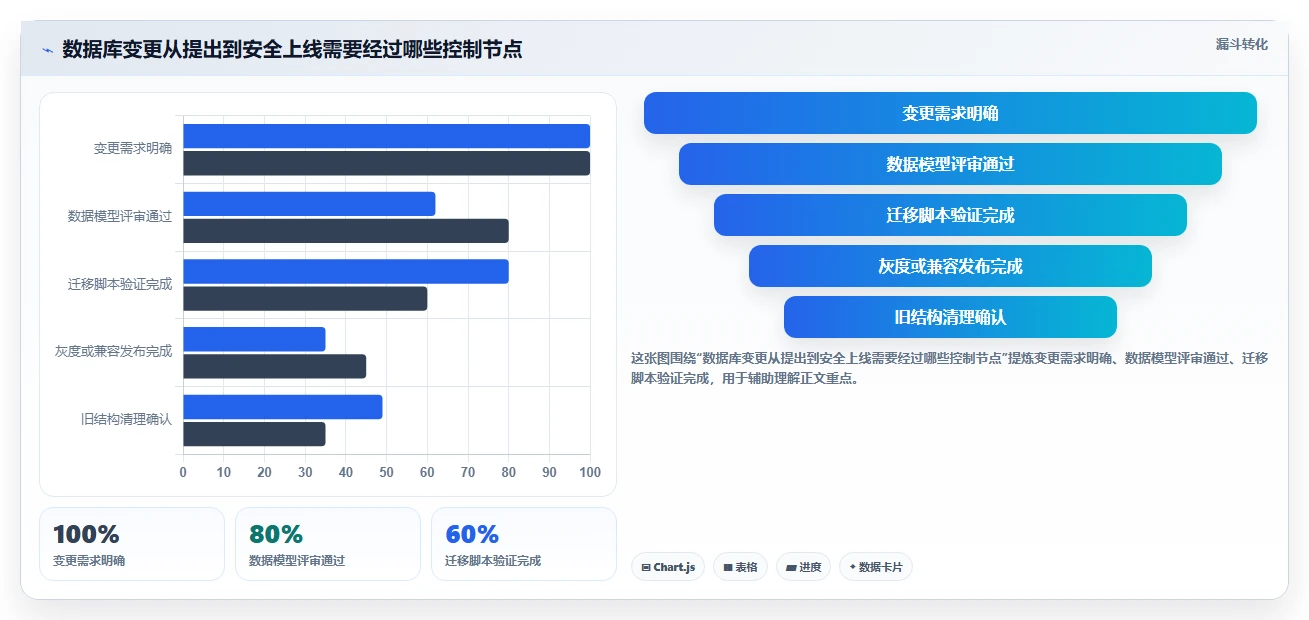This screenshot has height=620, width=1309.
Task: Select the 旧结构清理确认 funnel stage
Action: pyautogui.click(x=950, y=317)
